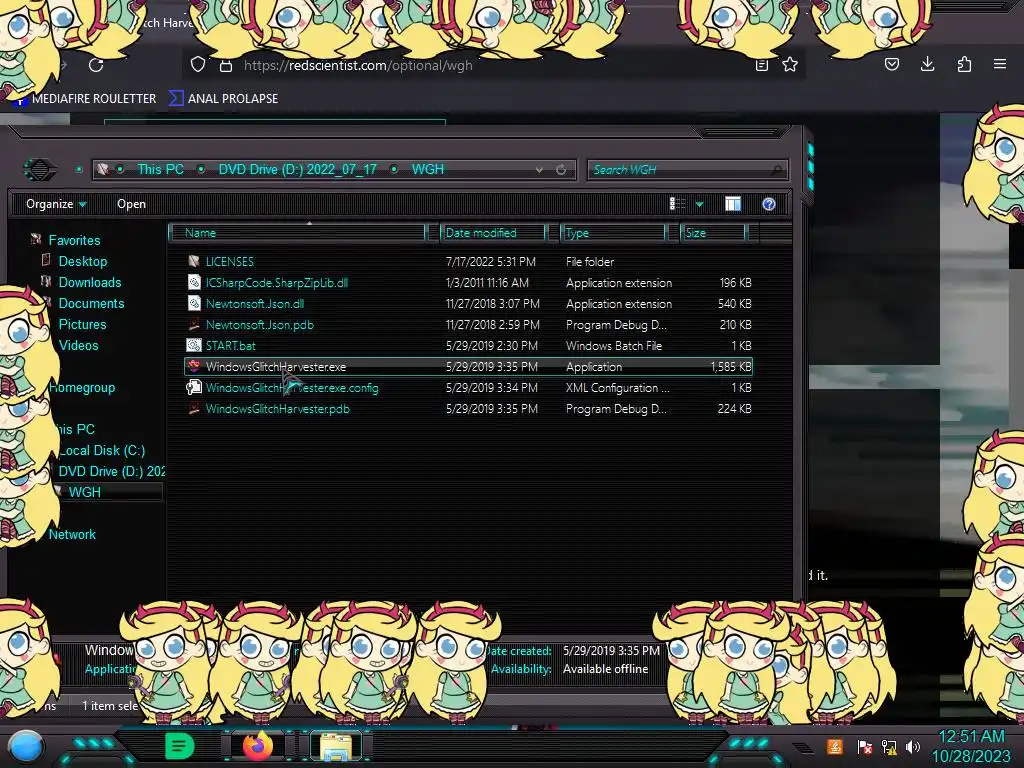The height and width of the screenshot is (768, 1024).
Task: Refresh the Explorer address bar
Action: 561,169
